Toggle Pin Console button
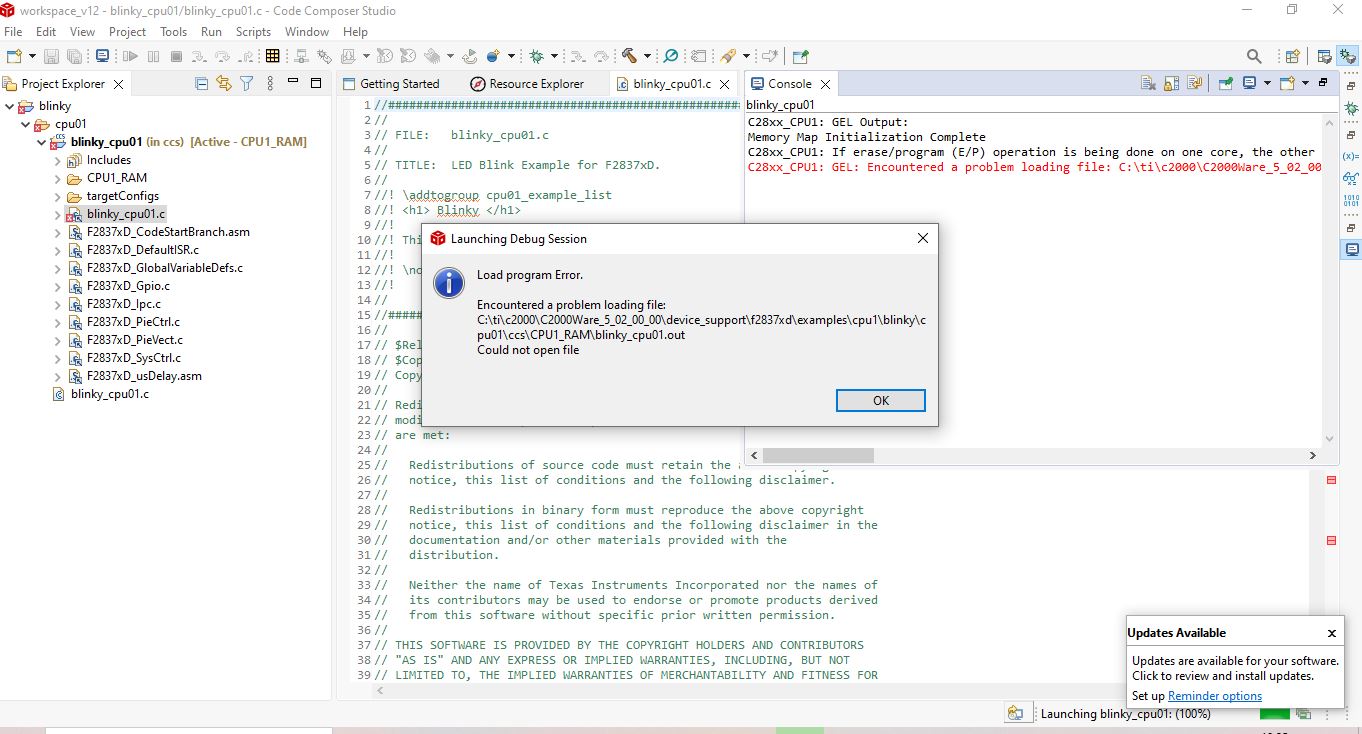This screenshot has height=734, width=1362. (x=1225, y=84)
